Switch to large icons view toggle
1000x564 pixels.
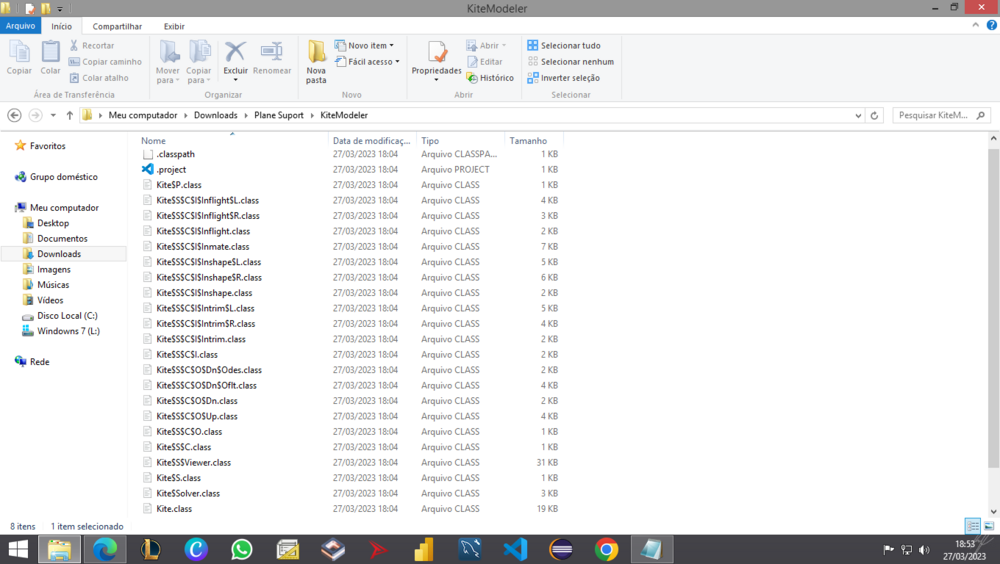pos(988,526)
